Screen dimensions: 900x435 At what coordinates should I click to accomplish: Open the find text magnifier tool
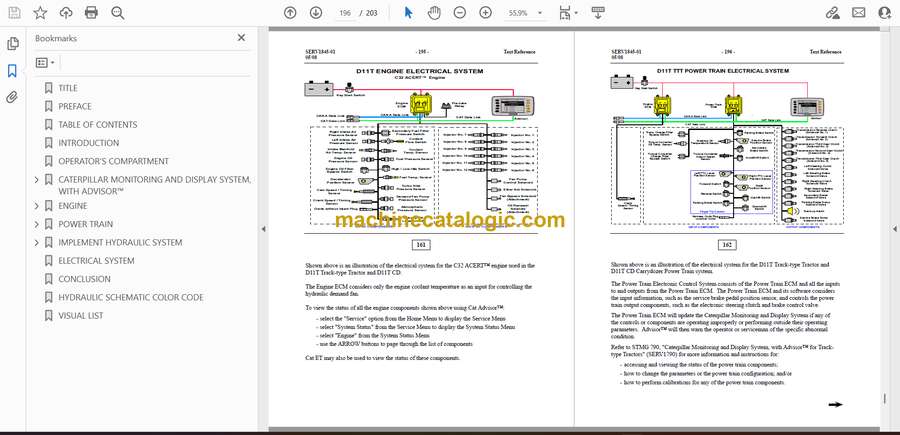click(118, 13)
